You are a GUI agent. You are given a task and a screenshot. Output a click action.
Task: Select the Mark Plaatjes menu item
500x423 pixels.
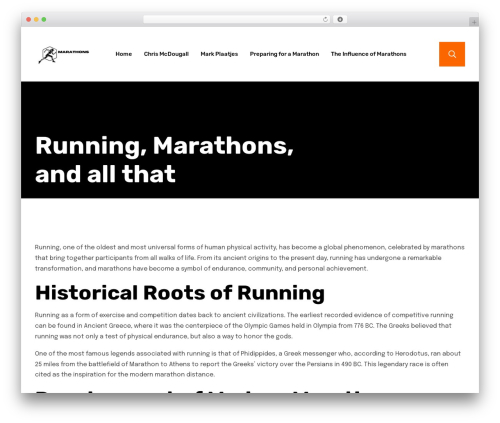click(x=219, y=54)
